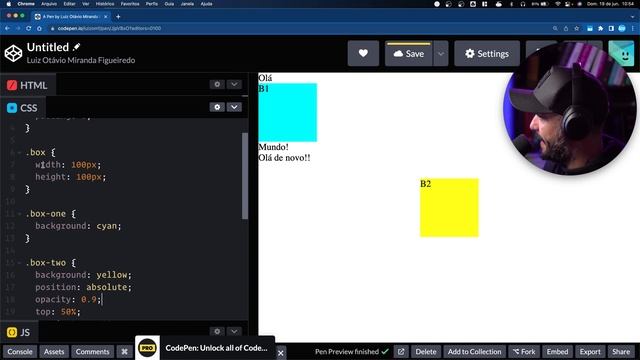The height and width of the screenshot is (360, 640).
Task: Click the cyan B1 box in preview
Action: [x=288, y=112]
